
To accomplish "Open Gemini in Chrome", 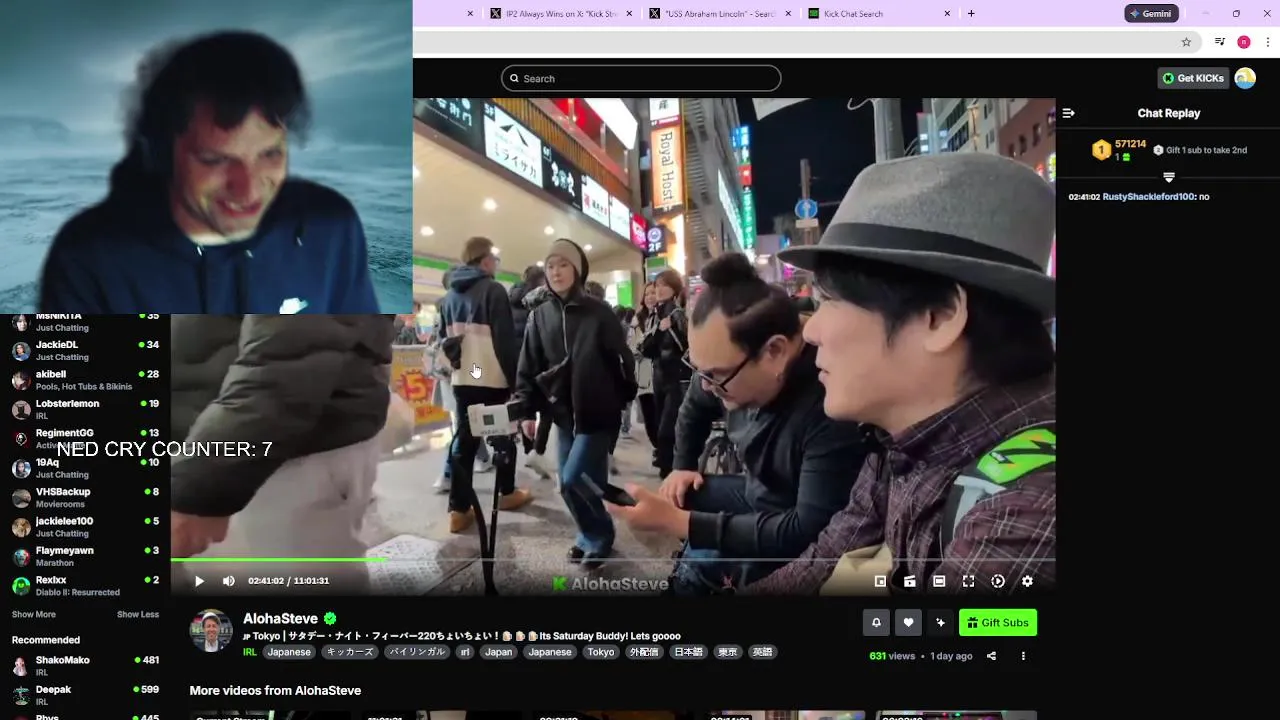I will 1151,13.
